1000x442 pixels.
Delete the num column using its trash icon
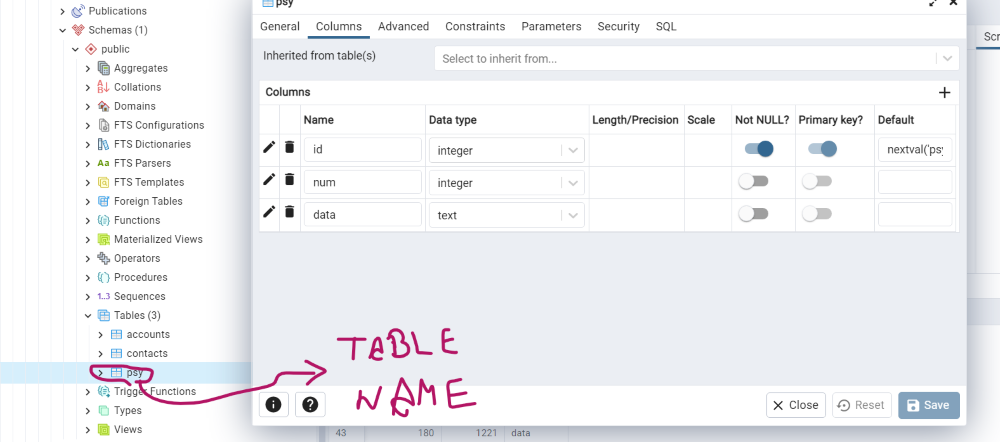point(290,180)
